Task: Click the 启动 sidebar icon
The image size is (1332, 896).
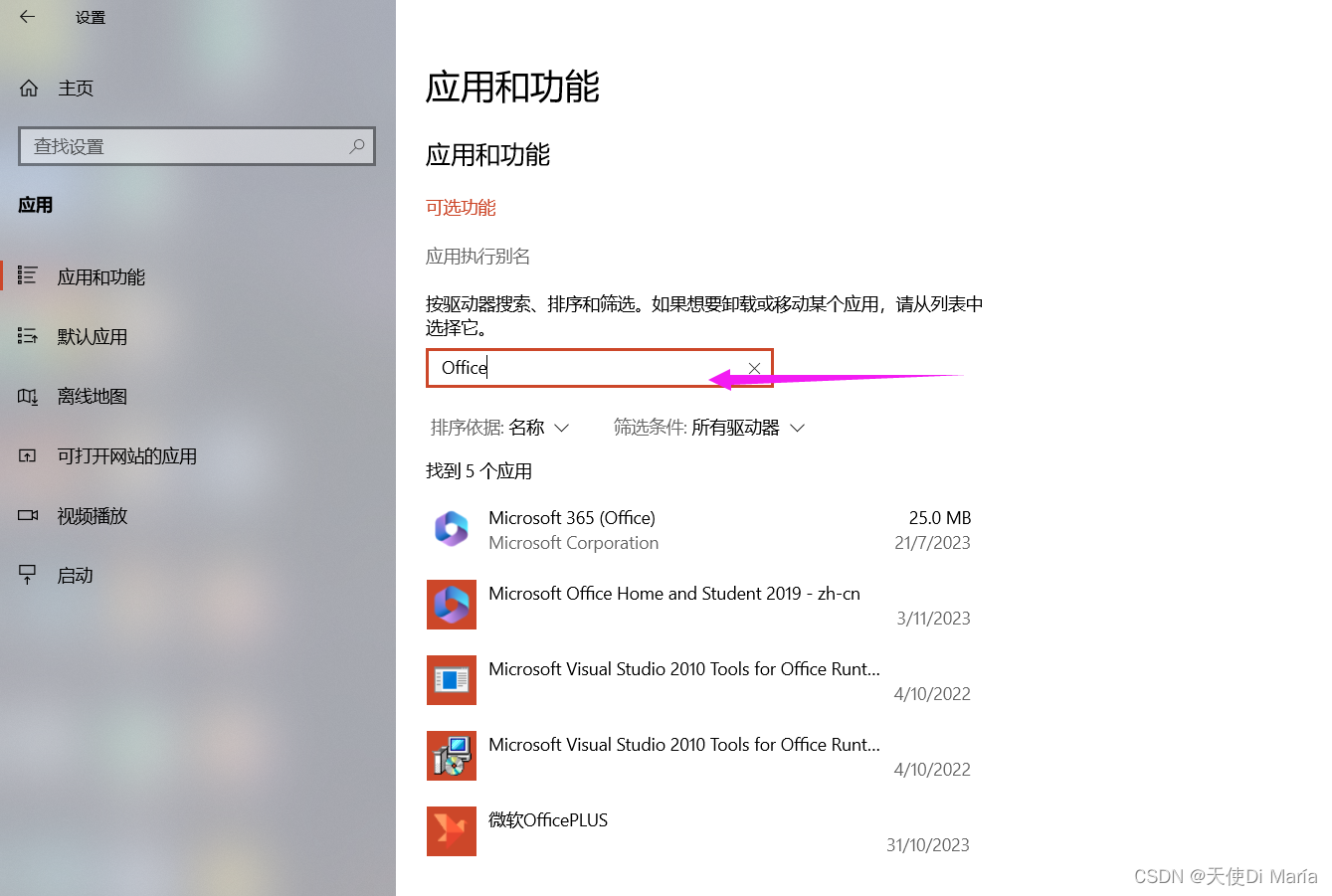Action: [28, 575]
